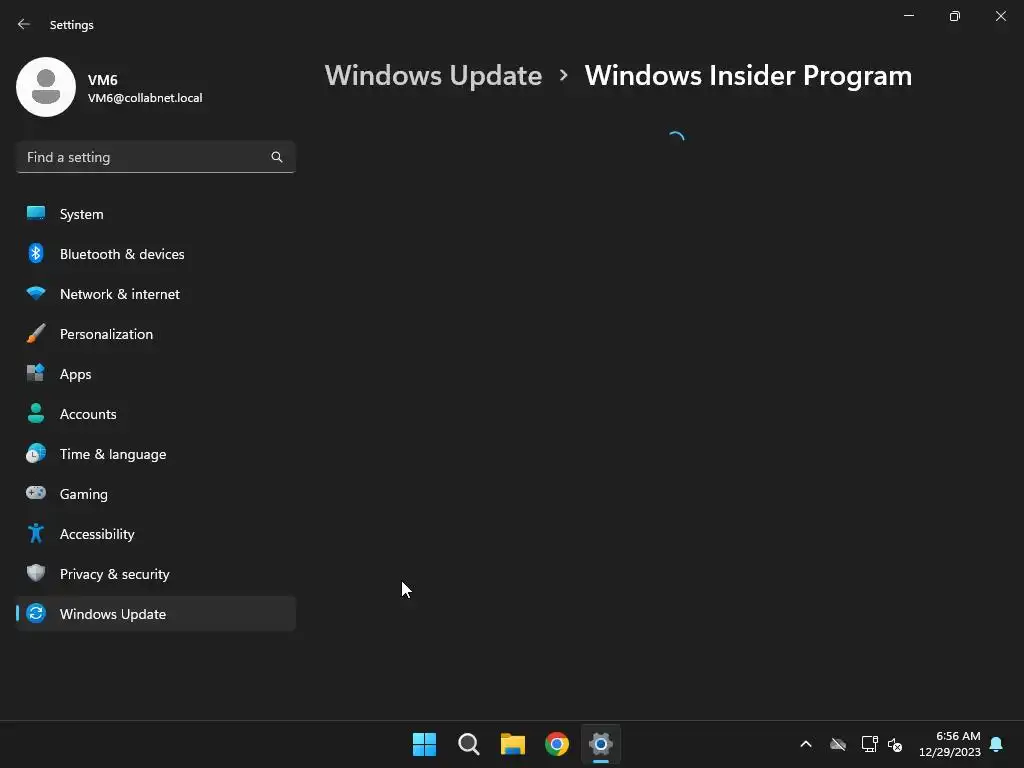Click the VM6 account name

click(x=103, y=80)
